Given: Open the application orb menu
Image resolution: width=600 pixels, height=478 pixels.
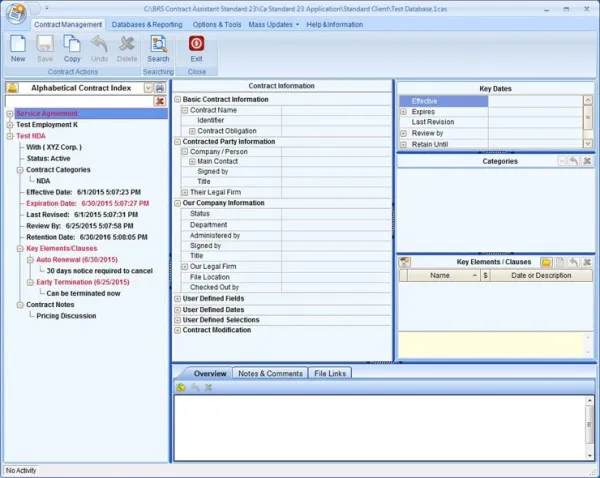Looking at the screenshot, I should click(x=16, y=13).
